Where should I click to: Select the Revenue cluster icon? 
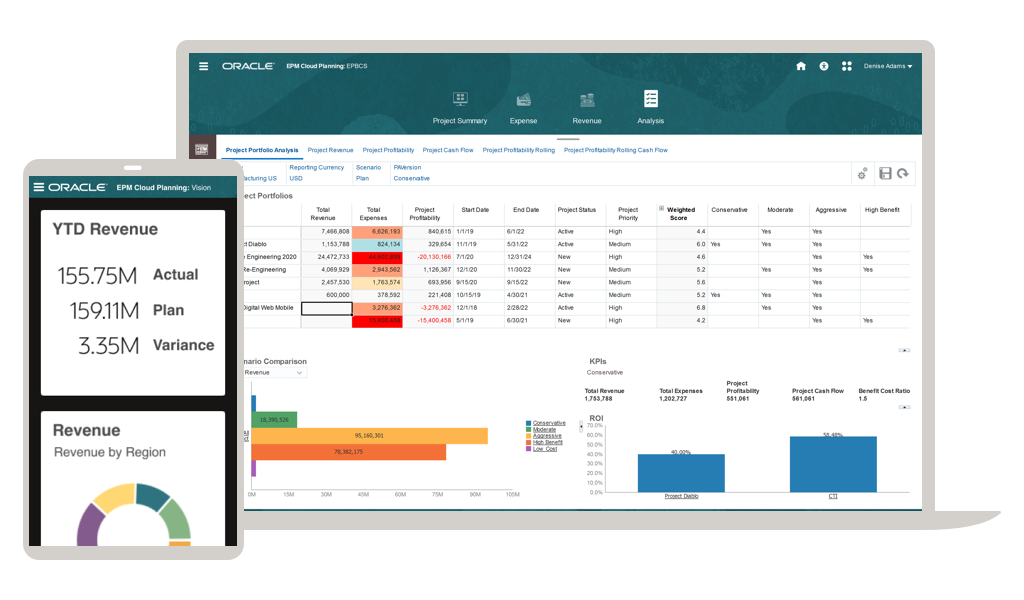click(x=587, y=100)
